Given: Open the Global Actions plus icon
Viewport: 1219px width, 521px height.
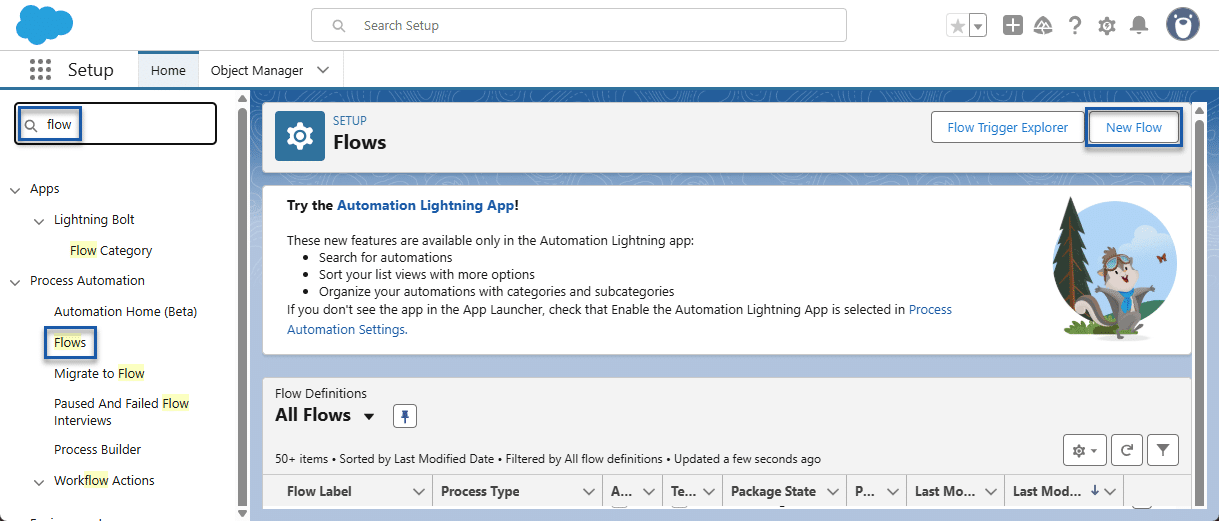Looking at the screenshot, I should point(1013,26).
